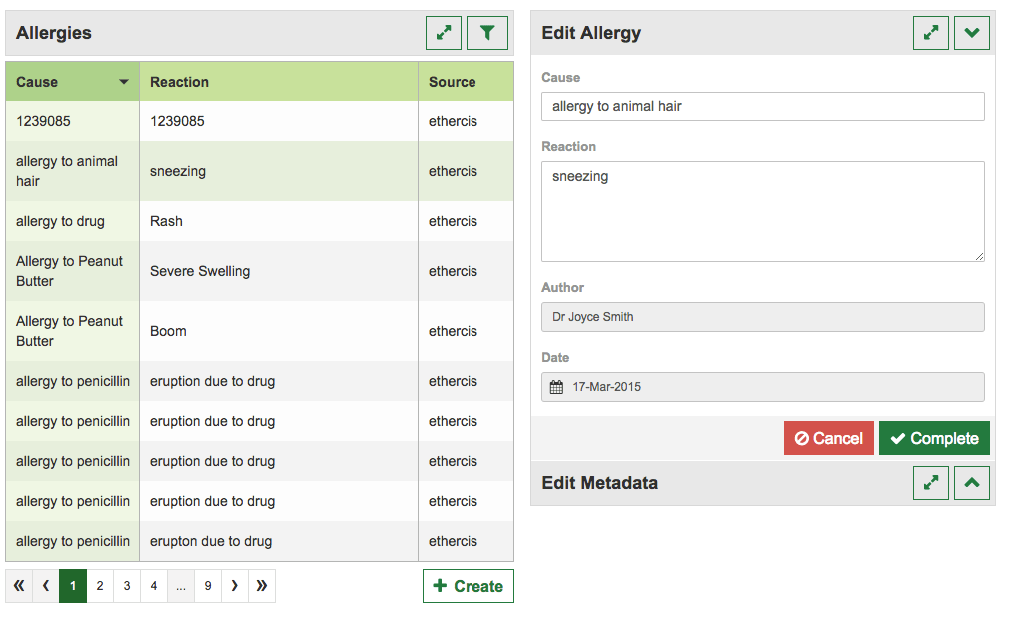
Task: Click Create to add new allergy
Action: (468, 586)
